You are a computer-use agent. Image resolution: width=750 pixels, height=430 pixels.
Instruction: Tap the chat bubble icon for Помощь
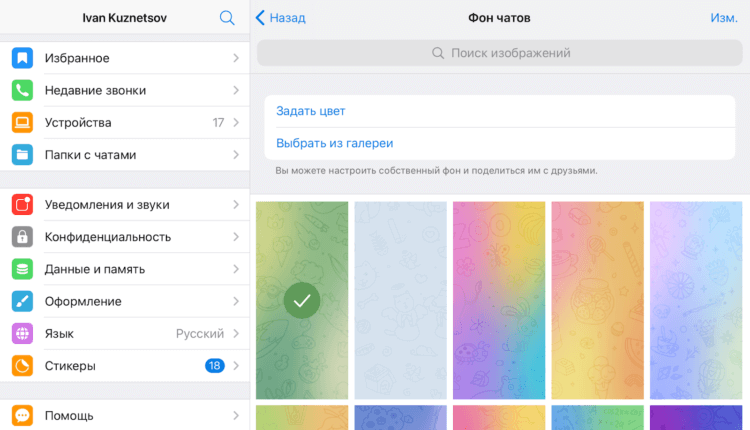pyautogui.click(x=22, y=416)
